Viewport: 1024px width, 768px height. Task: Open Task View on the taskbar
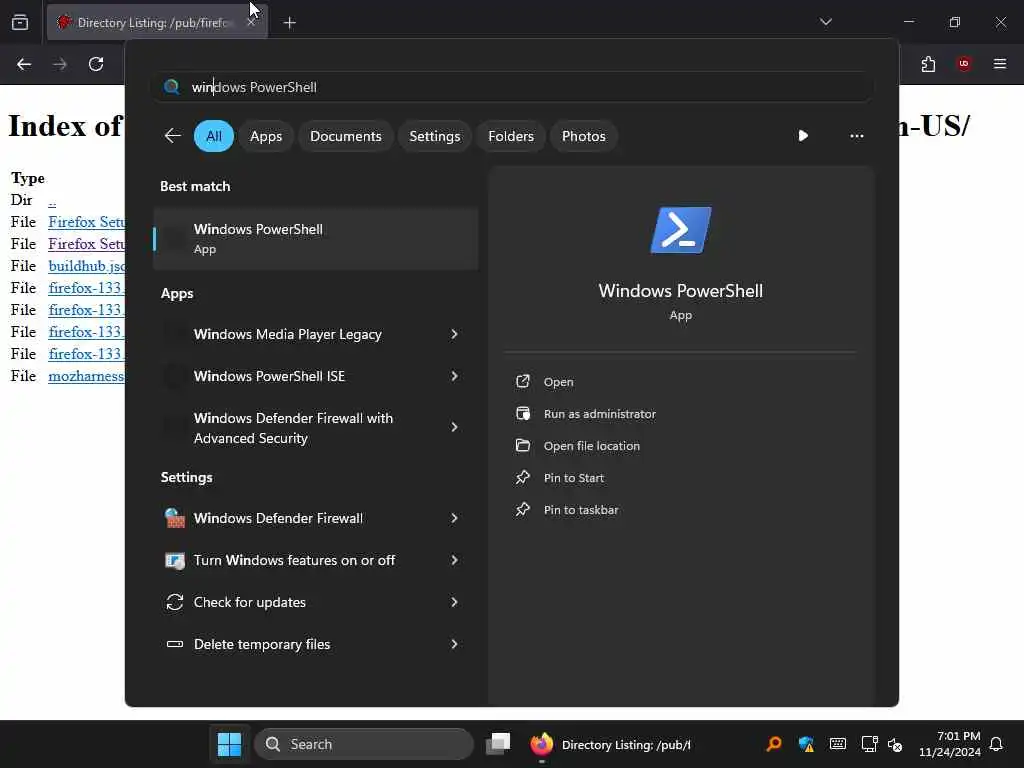(x=498, y=744)
